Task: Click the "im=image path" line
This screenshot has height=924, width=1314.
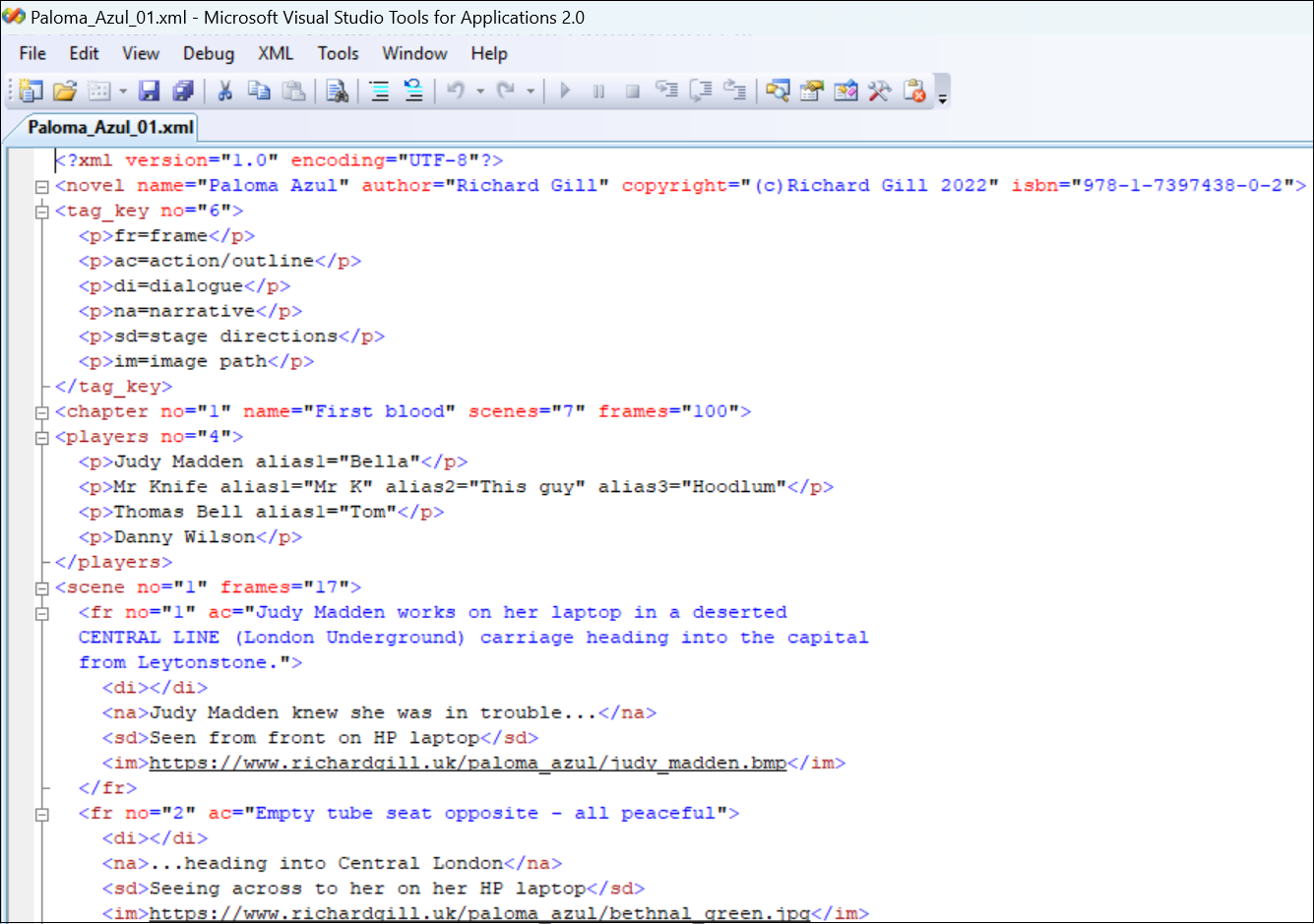Action: [197, 361]
